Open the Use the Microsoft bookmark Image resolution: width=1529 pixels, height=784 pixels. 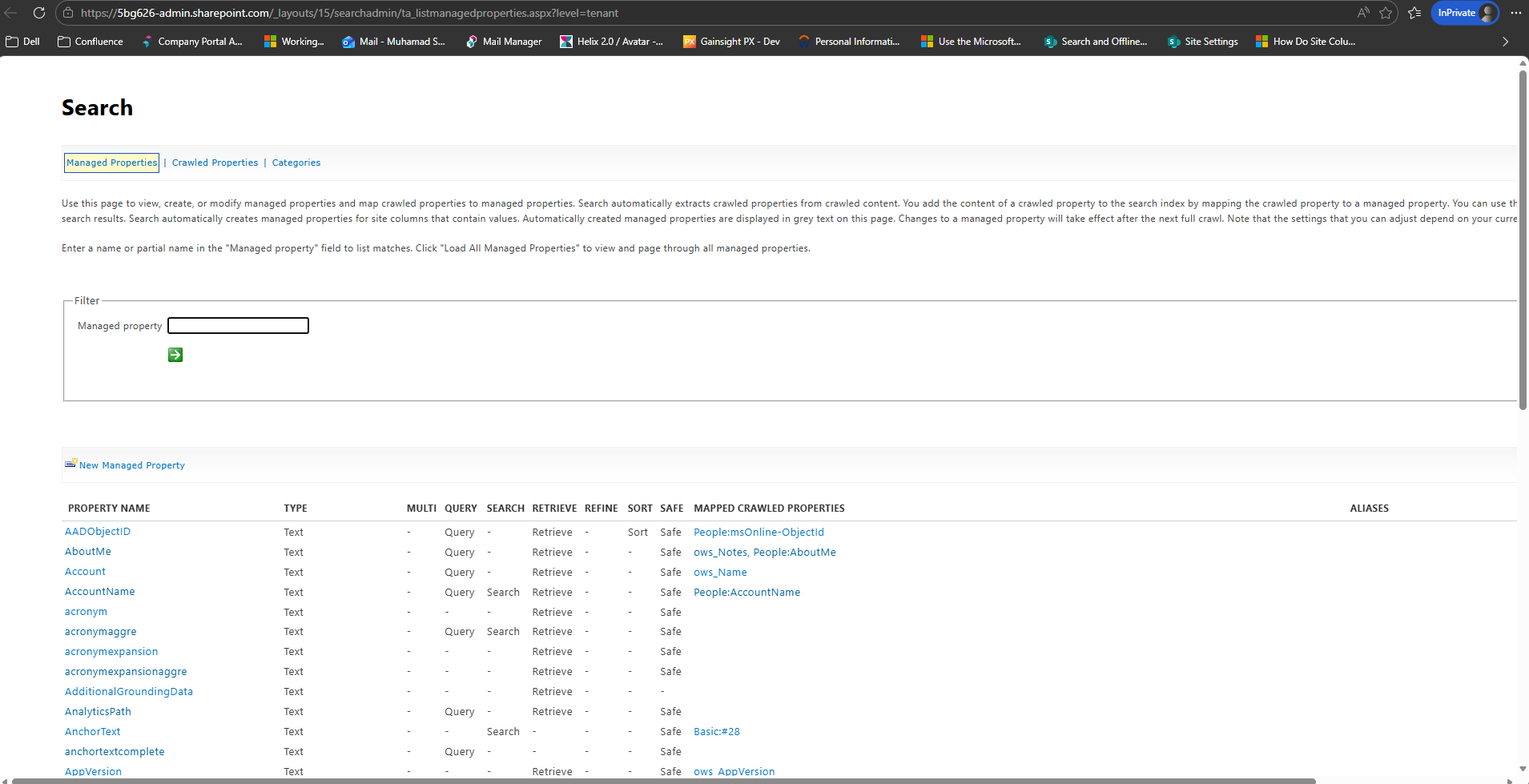point(972,42)
